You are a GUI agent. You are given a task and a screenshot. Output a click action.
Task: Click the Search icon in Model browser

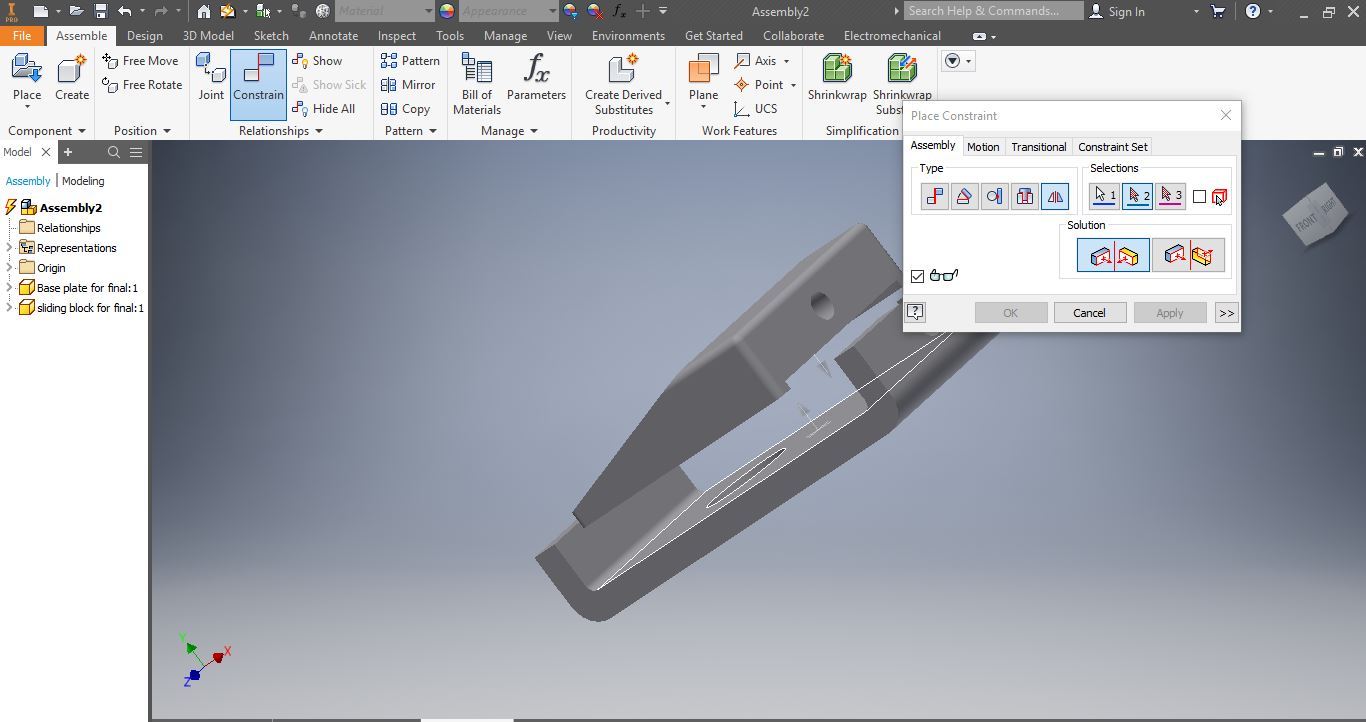click(x=114, y=152)
